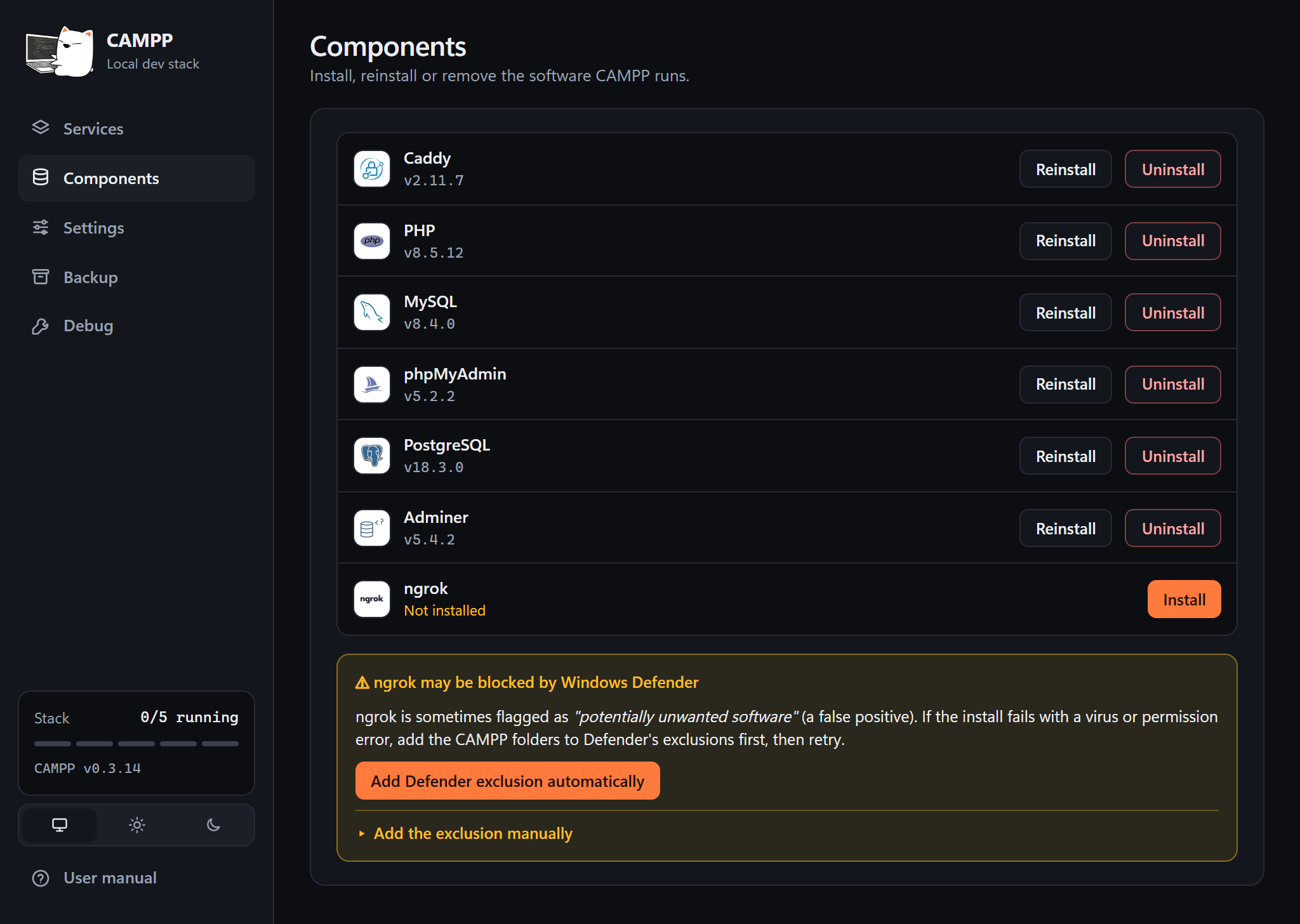Uninstall Caddy
This screenshot has height=924, width=1300.
click(x=1173, y=169)
